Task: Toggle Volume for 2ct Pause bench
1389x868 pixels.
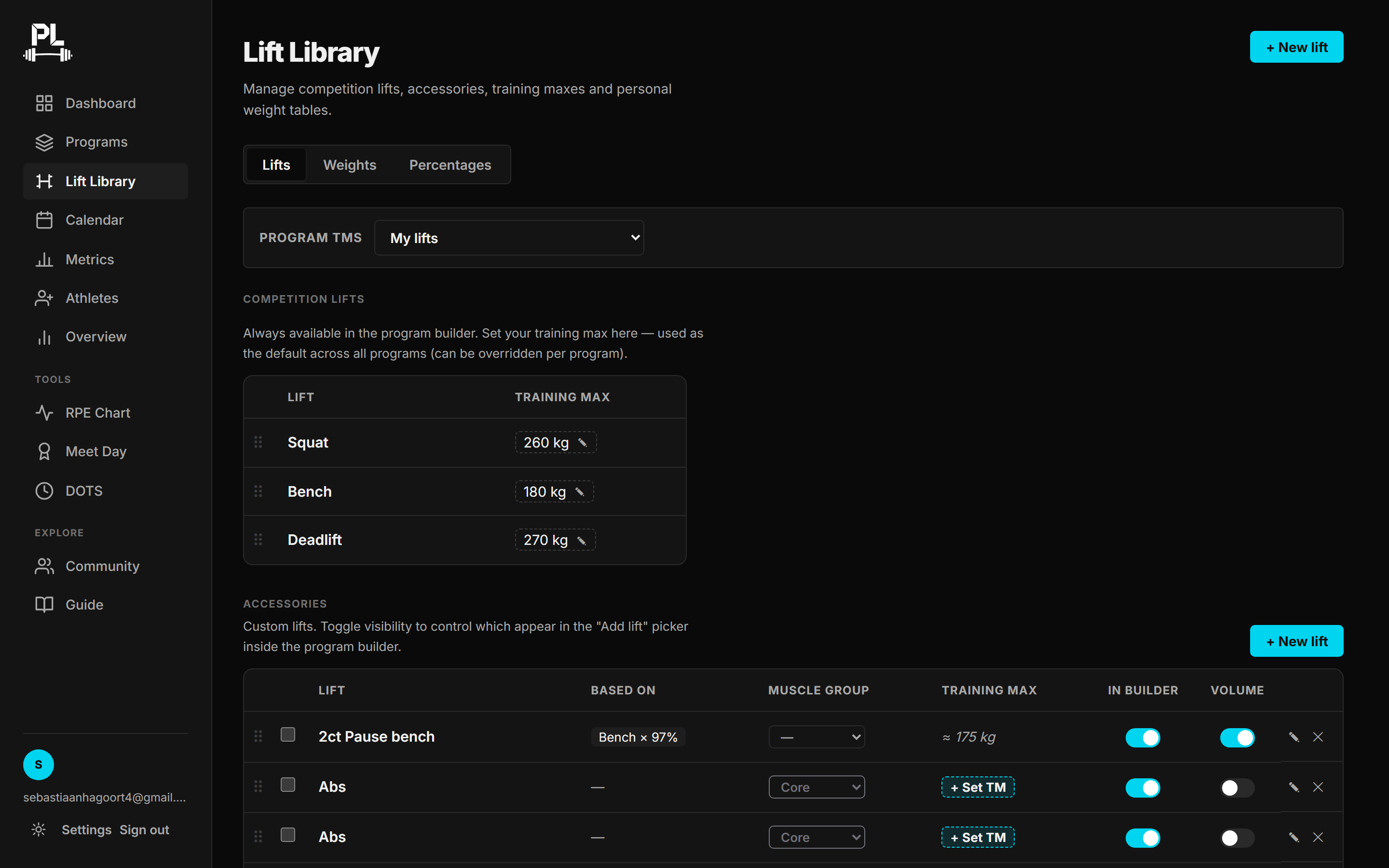Action: (x=1238, y=738)
